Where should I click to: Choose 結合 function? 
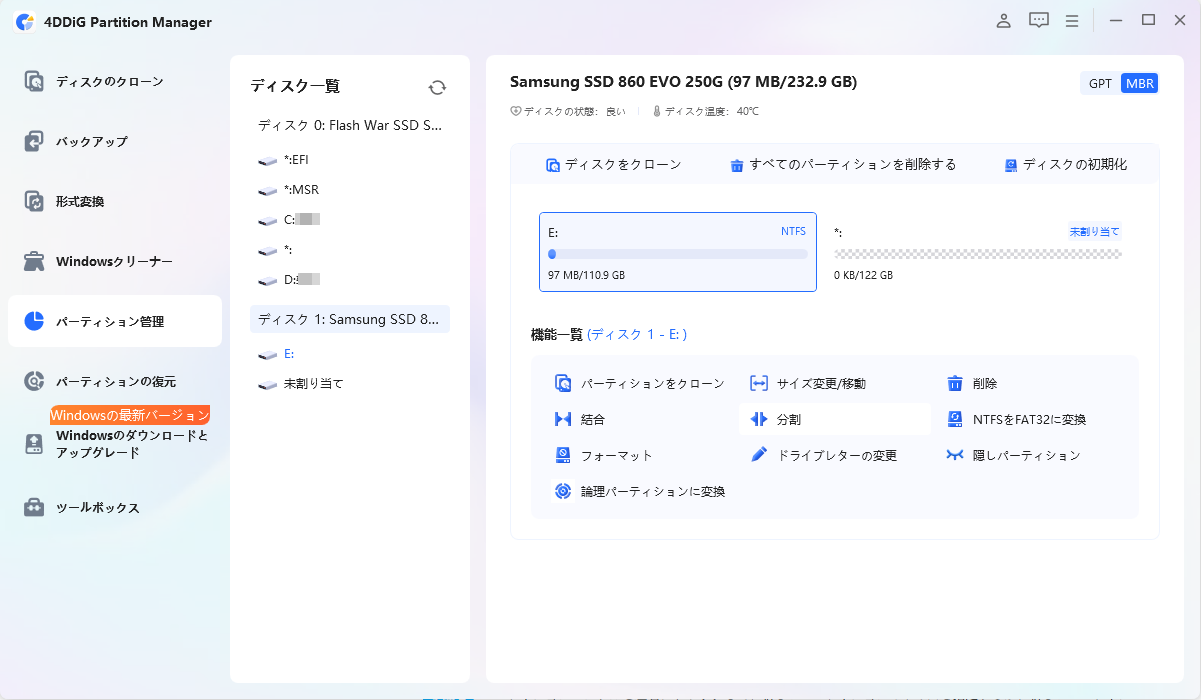coord(580,419)
